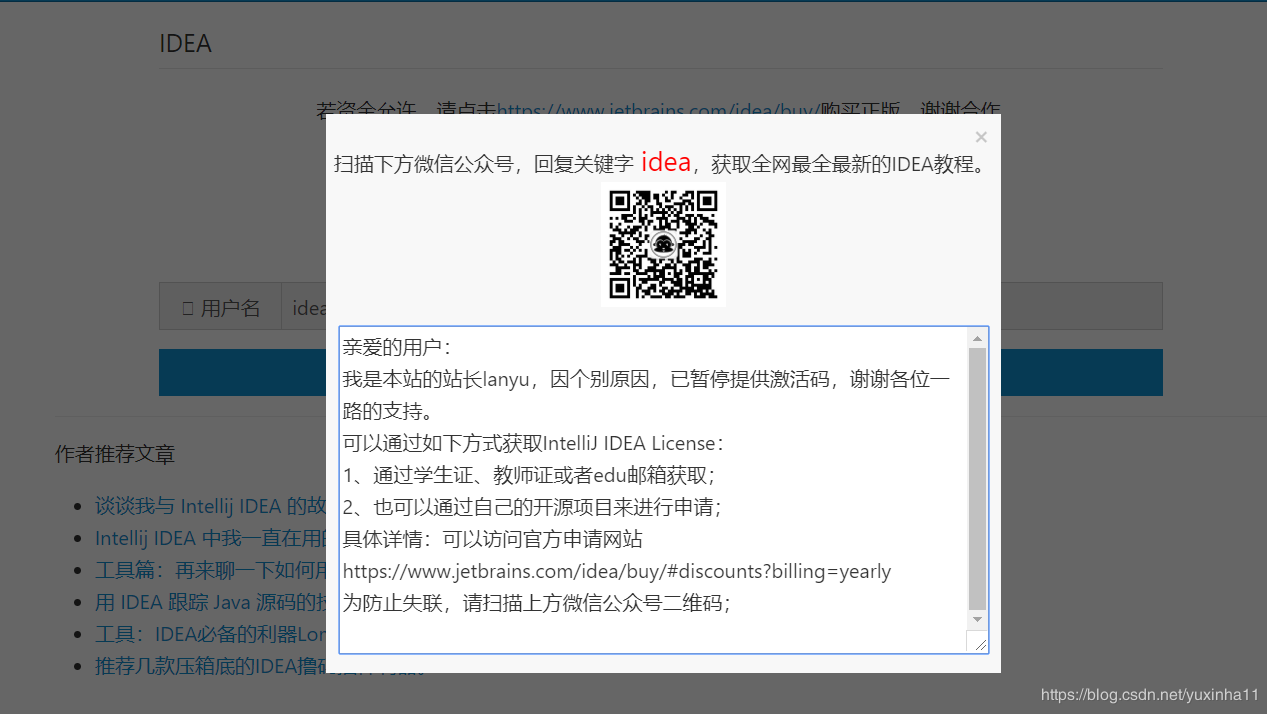Viewport: 1267px width, 714px height.
Task: Click the red keyword 'idea' in the popup
Action: tap(665, 161)
